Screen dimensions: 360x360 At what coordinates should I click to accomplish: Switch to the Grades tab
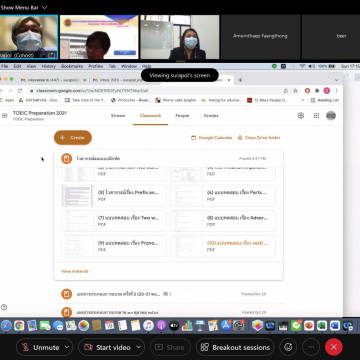(x=211, y=116)
